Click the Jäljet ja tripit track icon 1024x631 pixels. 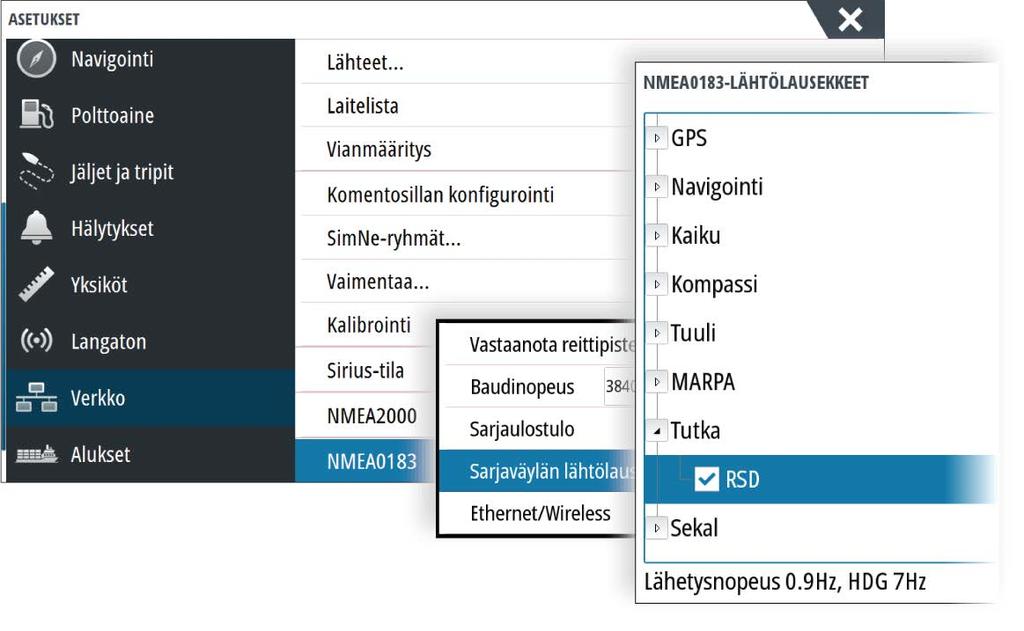pos(37,172)
